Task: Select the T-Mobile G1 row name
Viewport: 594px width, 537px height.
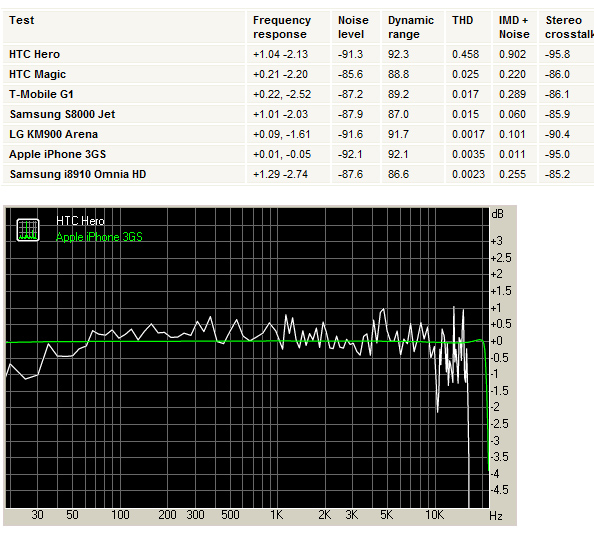Action: pyautogui.click(x=41, y=94)
